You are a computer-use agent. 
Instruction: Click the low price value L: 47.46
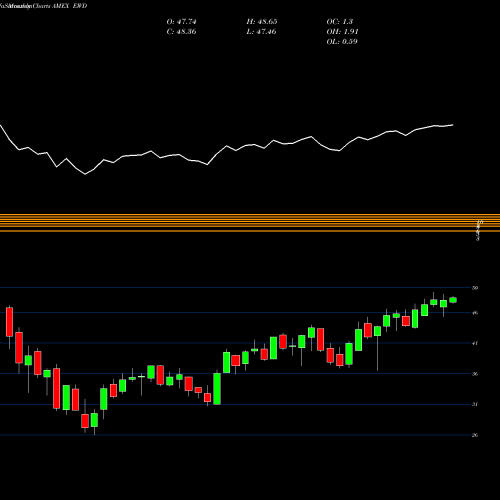[261, 32]
